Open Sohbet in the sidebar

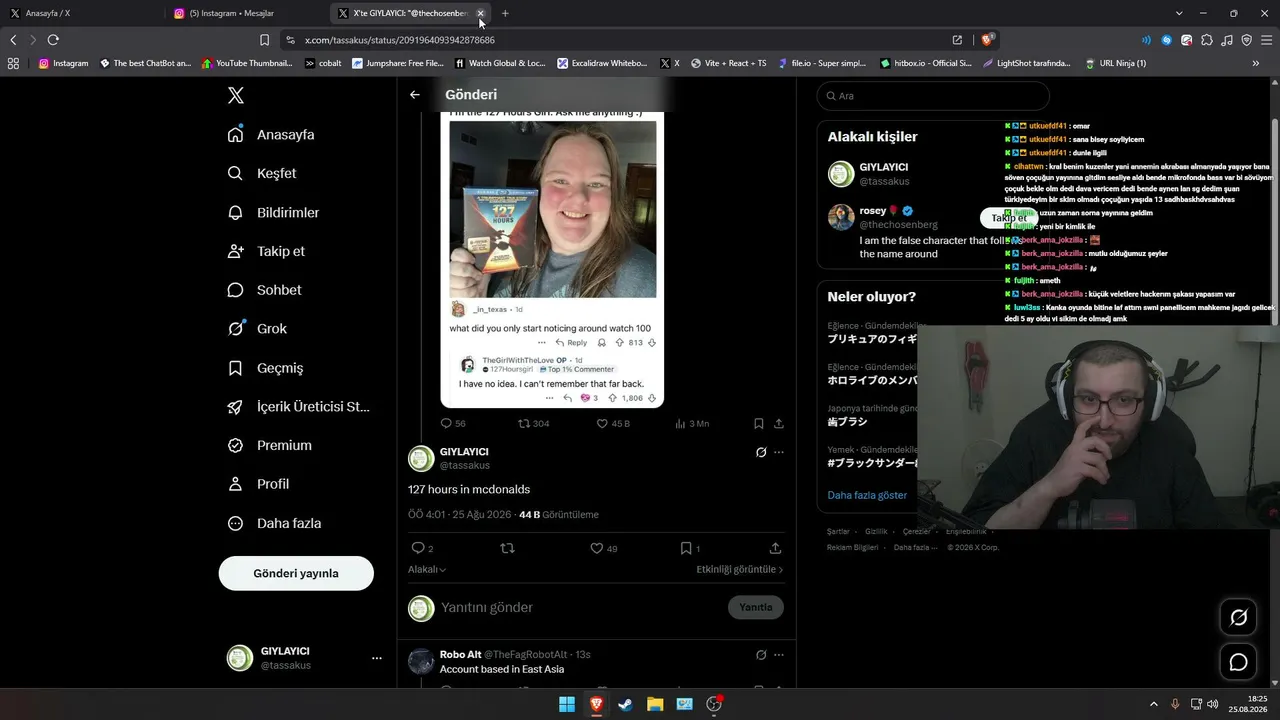coord(264,290)
